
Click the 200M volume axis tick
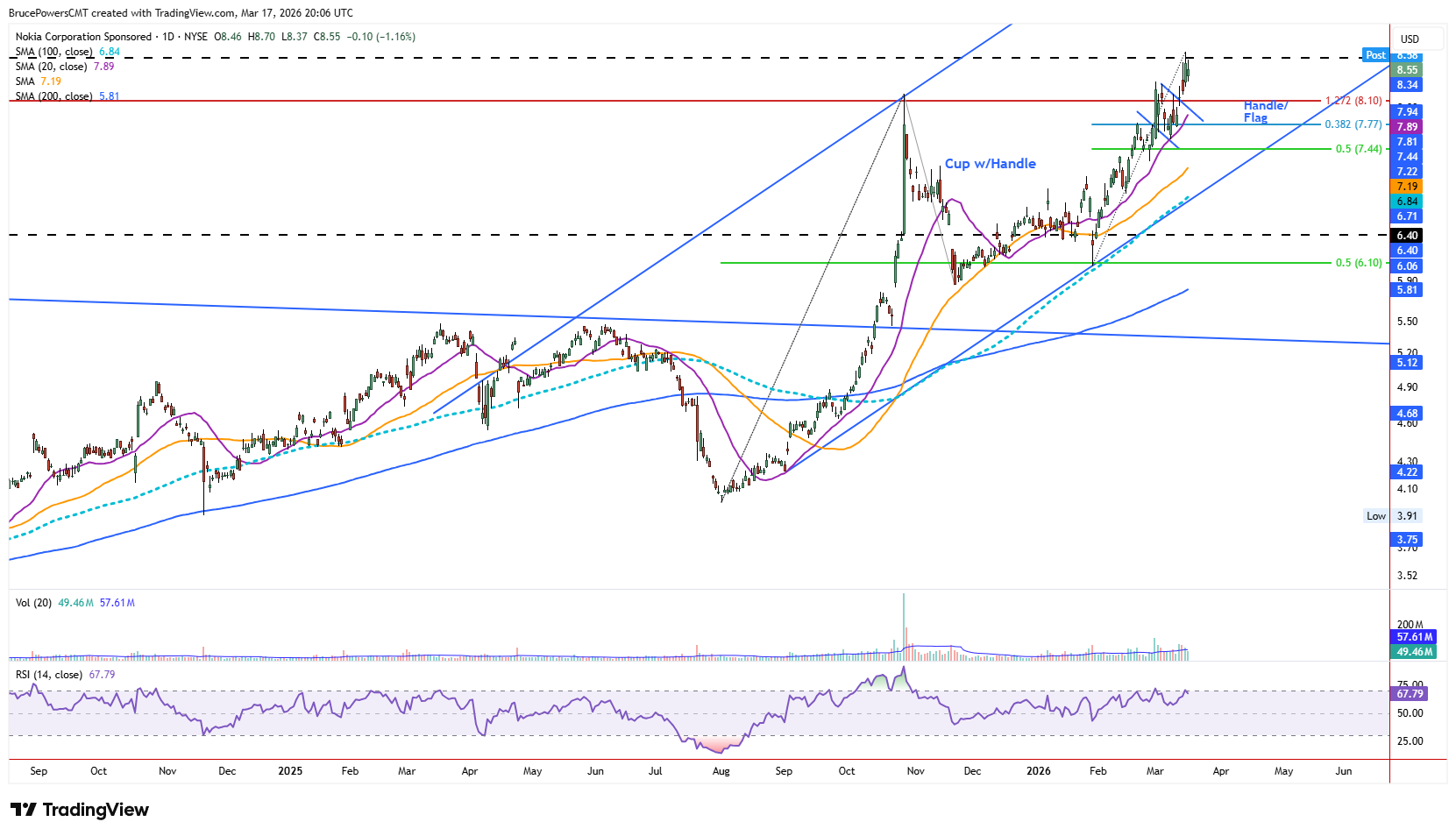[1410, 625]
